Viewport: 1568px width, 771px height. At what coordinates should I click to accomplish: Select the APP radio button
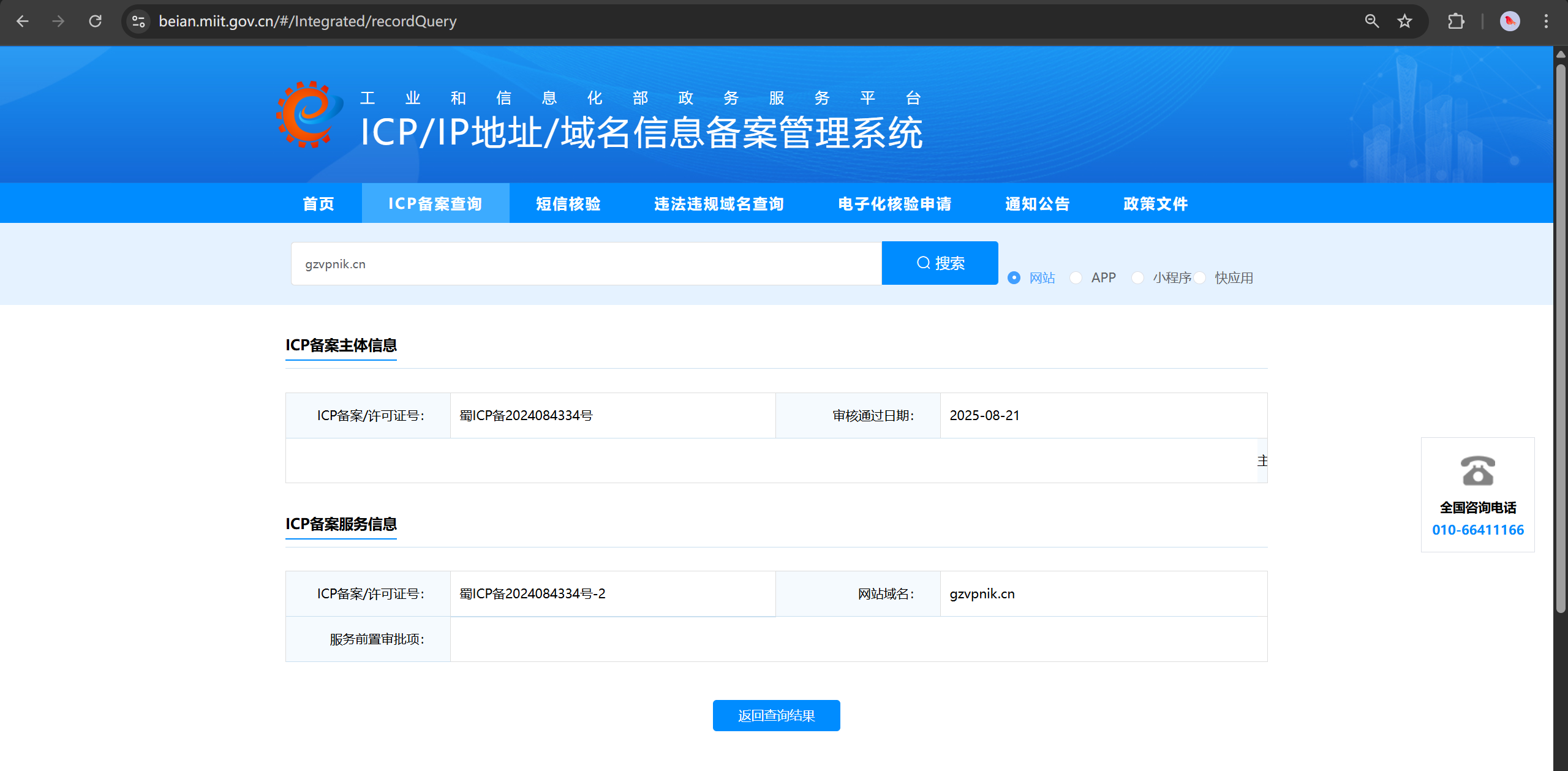pos(1076,278)
